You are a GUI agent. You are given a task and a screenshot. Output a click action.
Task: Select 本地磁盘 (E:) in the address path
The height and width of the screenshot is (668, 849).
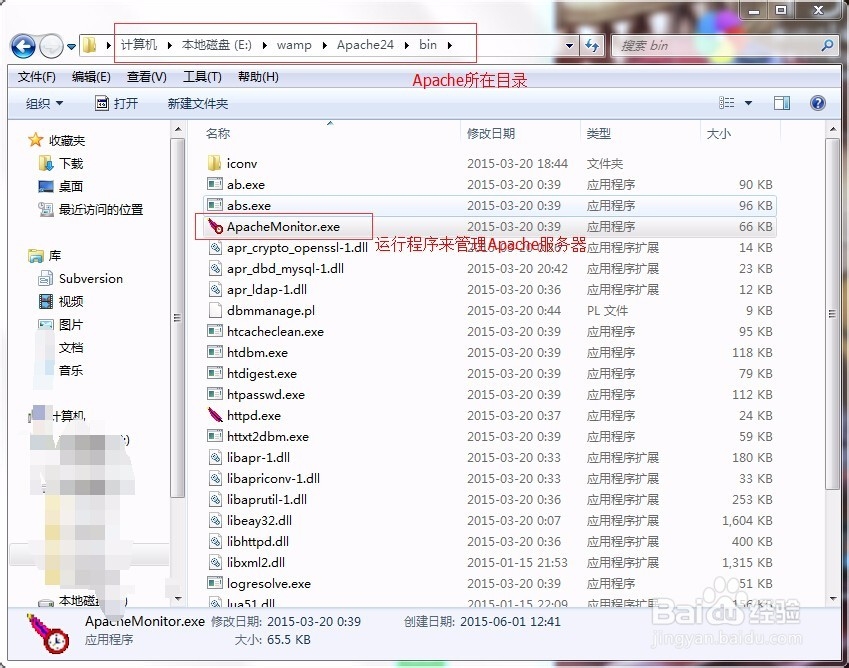(217, 45)
